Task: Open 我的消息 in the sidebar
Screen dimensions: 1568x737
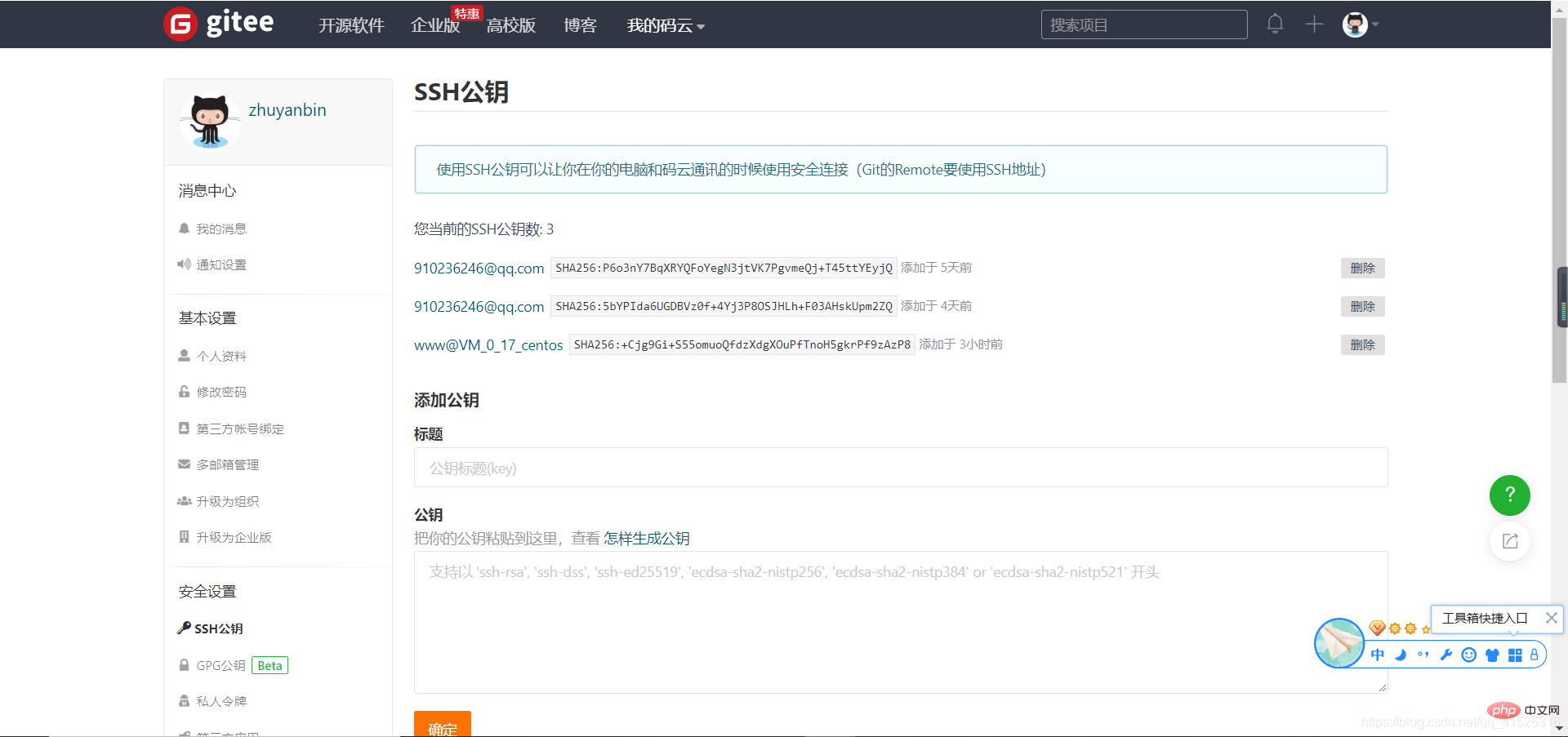Action: 221,229
